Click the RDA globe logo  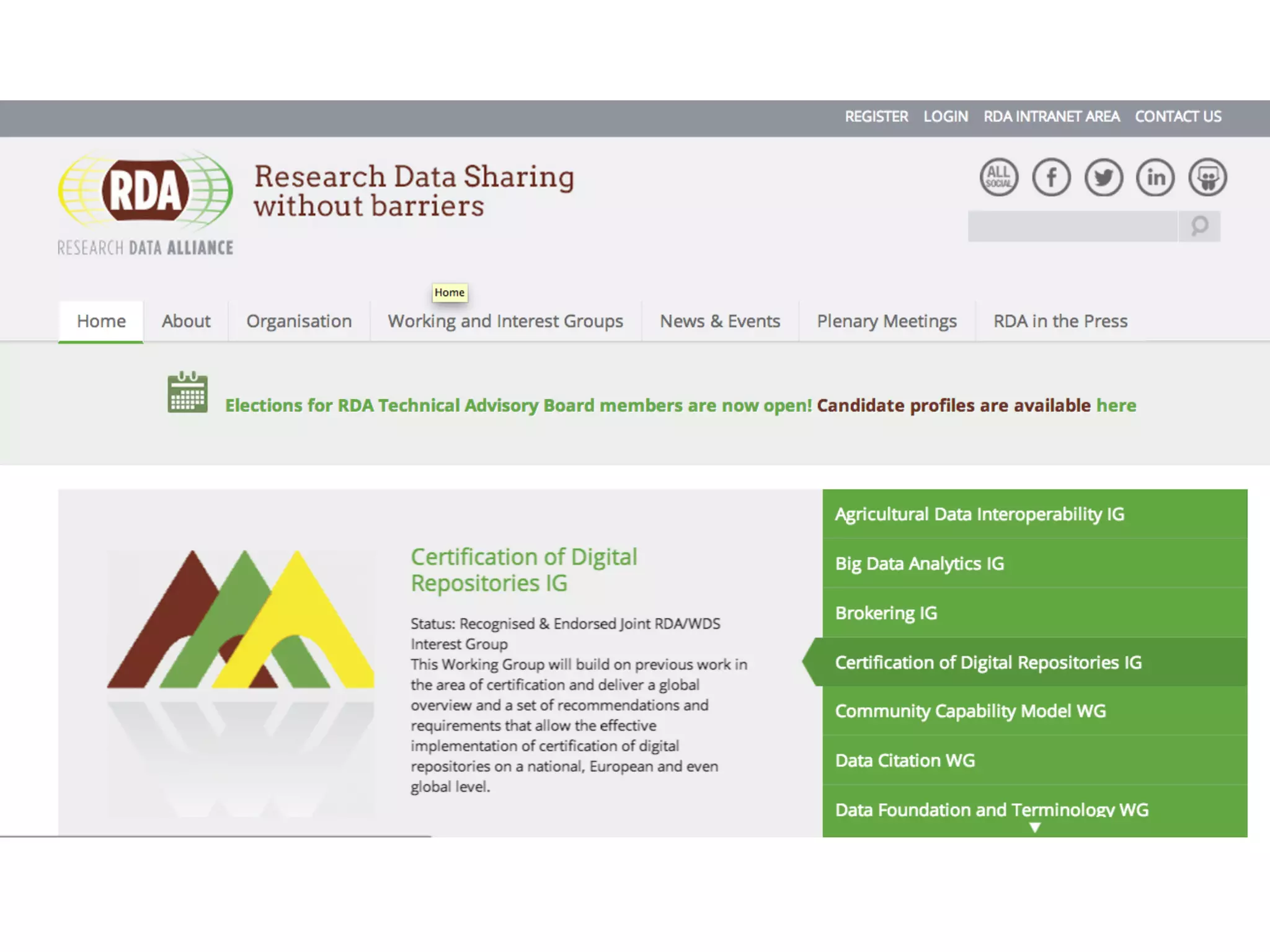pos(146,191)
